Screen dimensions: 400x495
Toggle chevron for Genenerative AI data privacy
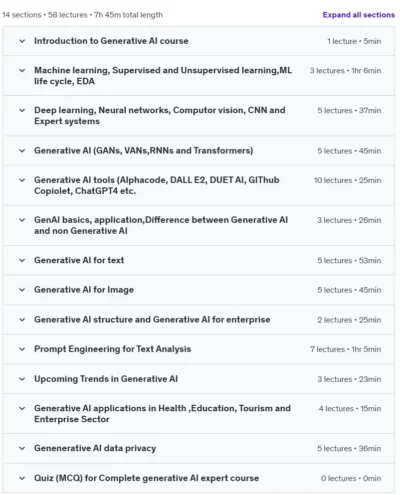click(x=22, y=448)
